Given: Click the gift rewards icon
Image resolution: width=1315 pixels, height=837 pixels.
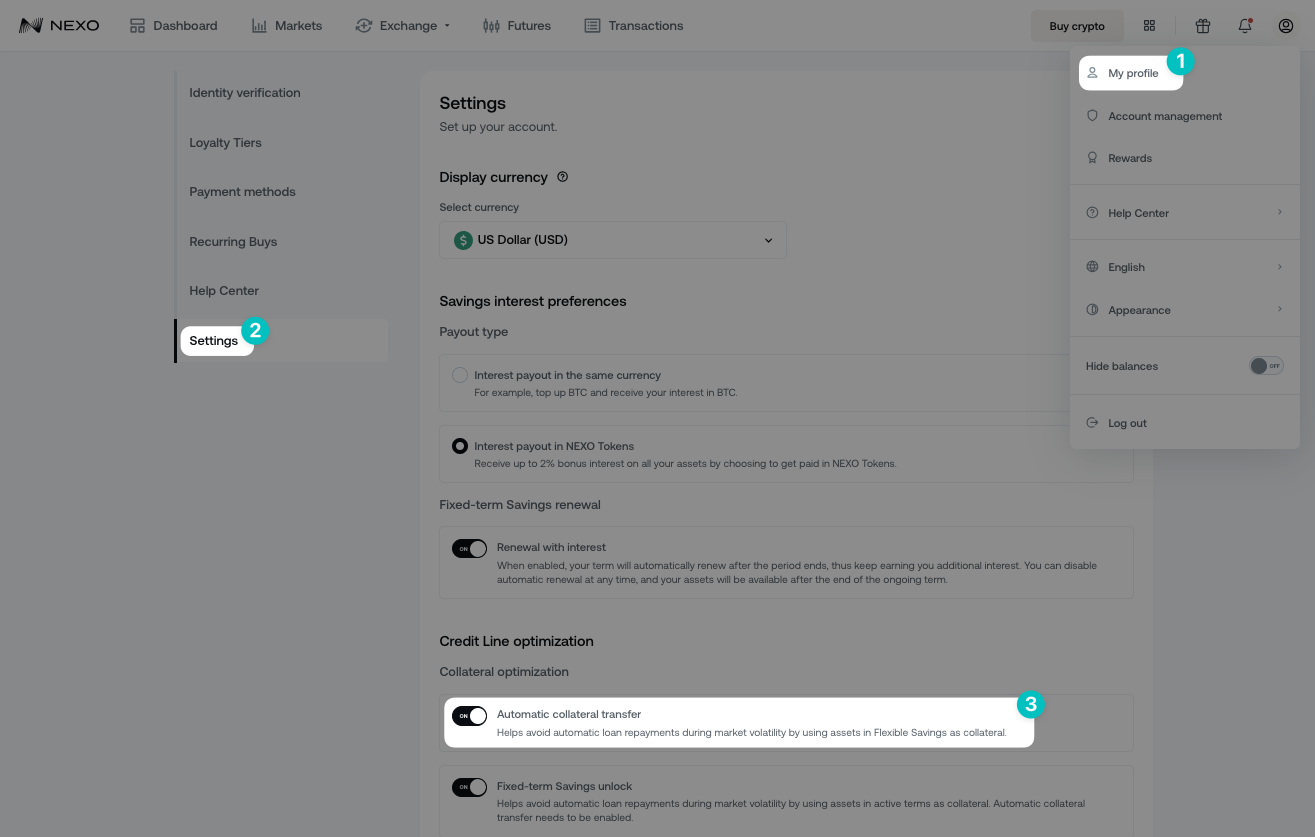Looking at the screenshot, I should (1203, 25).
